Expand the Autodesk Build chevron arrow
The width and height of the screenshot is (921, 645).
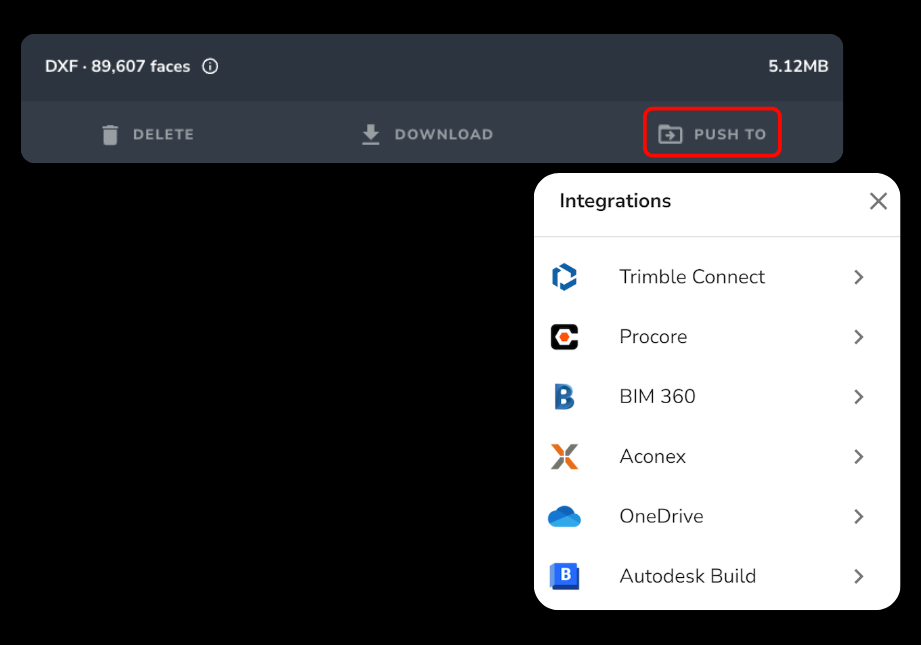pos(859,576)
